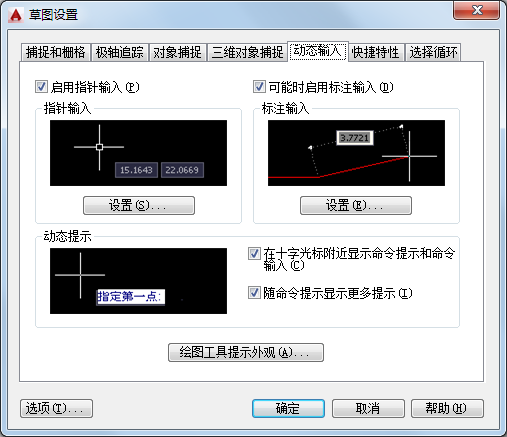This screenshot has width=507, height=437.
Task: Toggle the 启用指针输入 checkbox
Action: click(41, 87)
